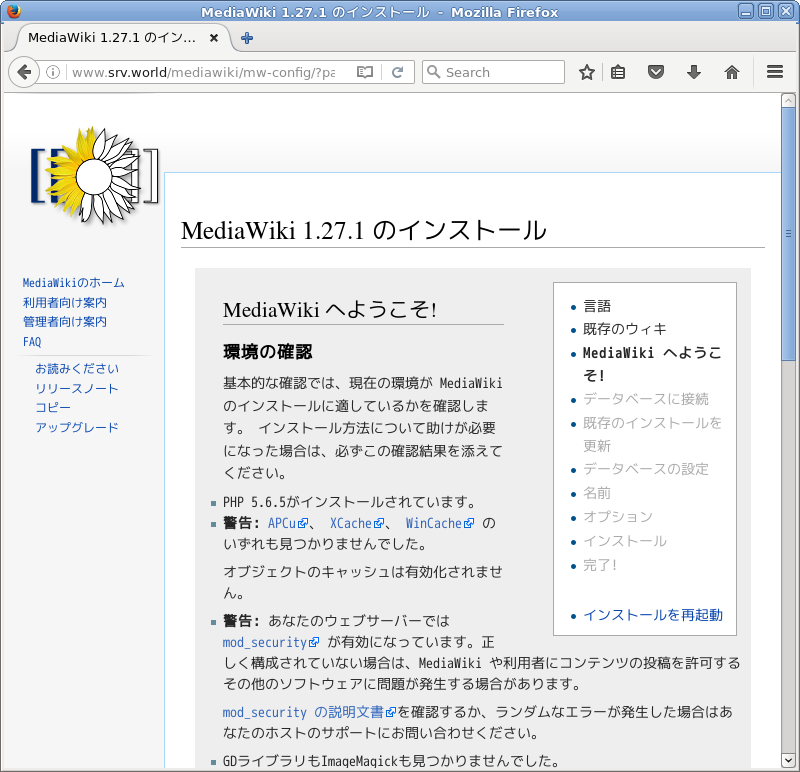Open the Firefox hamburger menu

pos(774,72)
